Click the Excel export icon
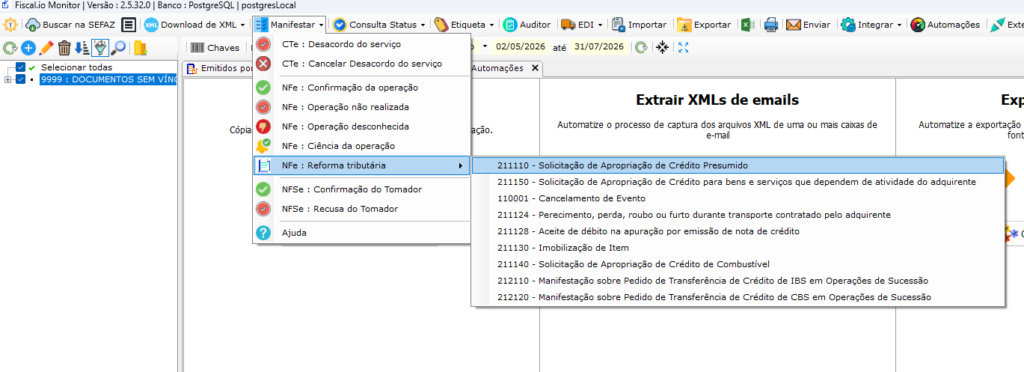The height and width of the screenshot is (372, 1024). click(747, 25)
